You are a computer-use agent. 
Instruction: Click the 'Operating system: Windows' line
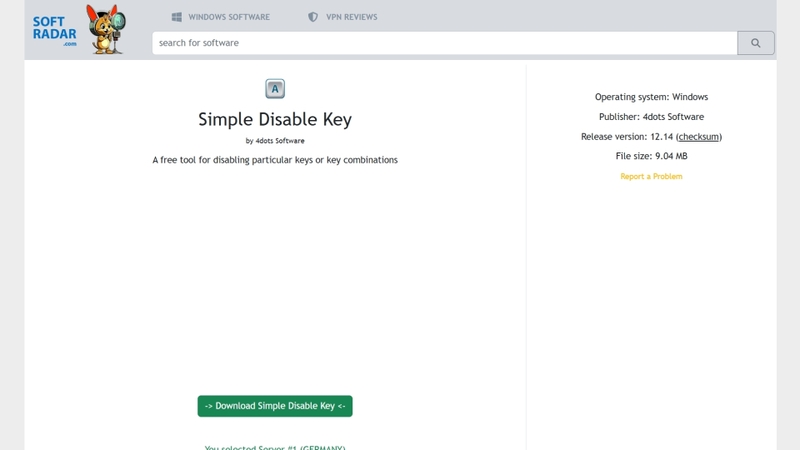[x=651, y=97]
